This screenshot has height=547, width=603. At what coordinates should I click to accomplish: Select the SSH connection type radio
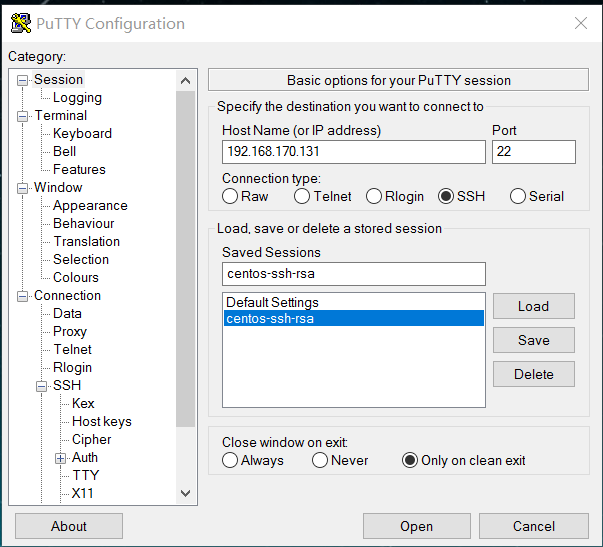446,196
